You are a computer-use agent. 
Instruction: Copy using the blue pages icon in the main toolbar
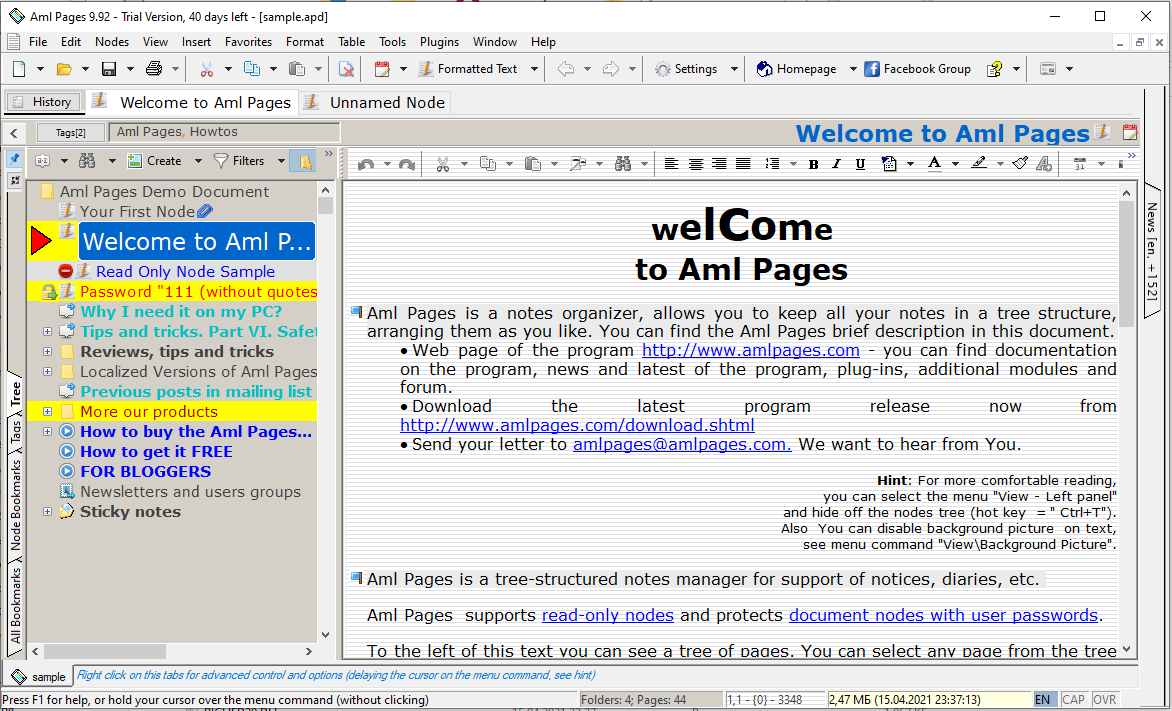pyautogui.click(x=252, y=69)
